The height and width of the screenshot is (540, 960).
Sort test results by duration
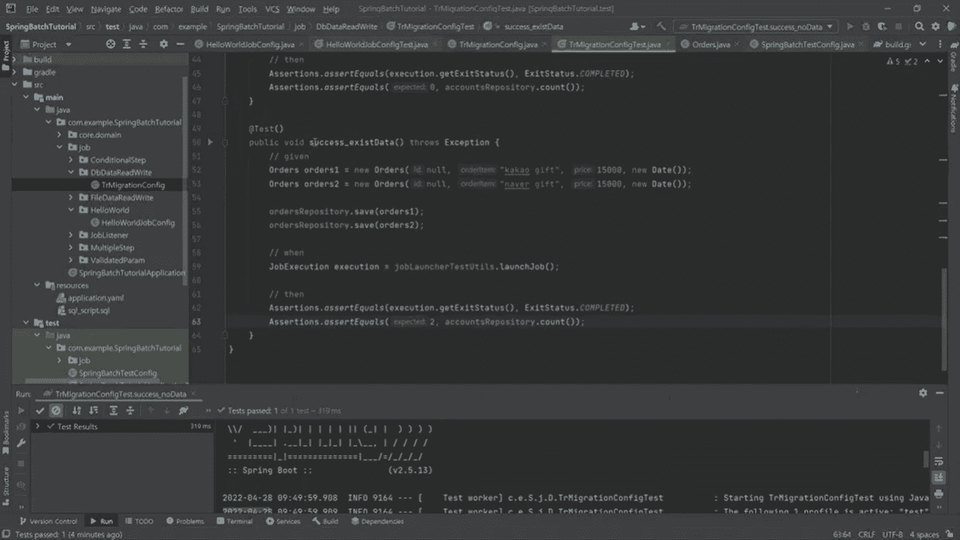click(94, 410)
